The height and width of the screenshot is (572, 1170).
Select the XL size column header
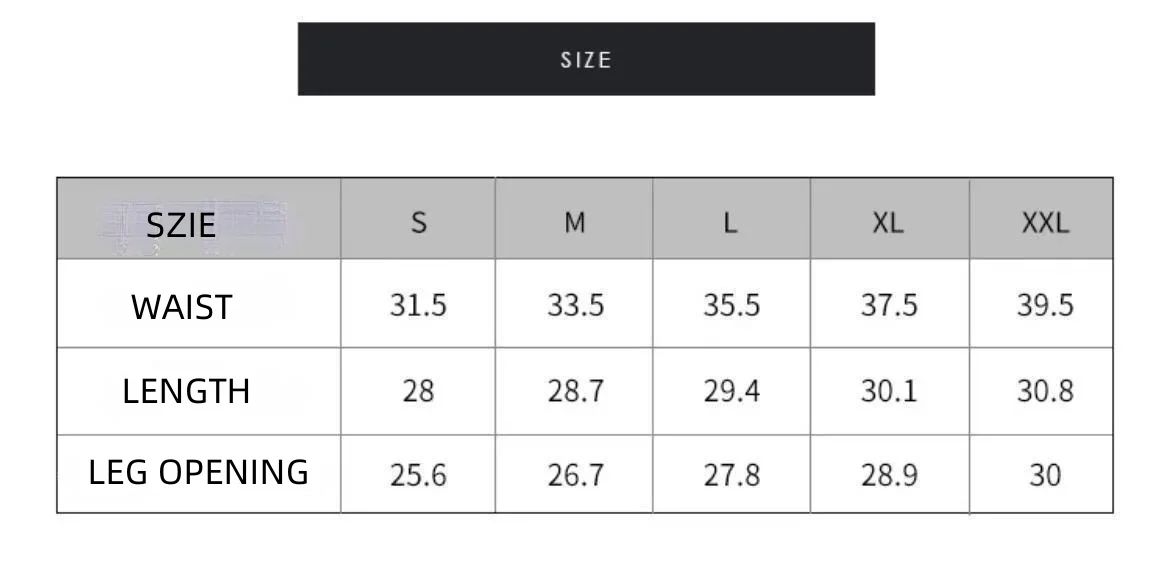(x=888, y=222)
